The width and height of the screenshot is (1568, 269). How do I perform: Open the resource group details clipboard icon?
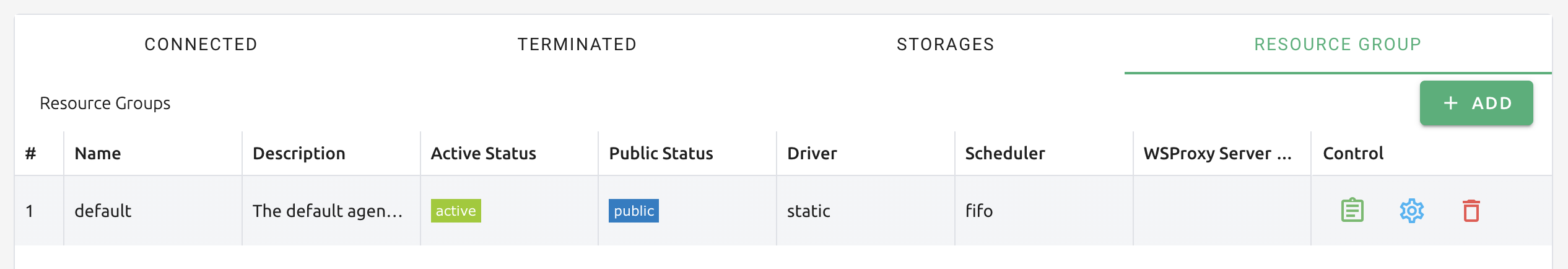coord(1352,211)
